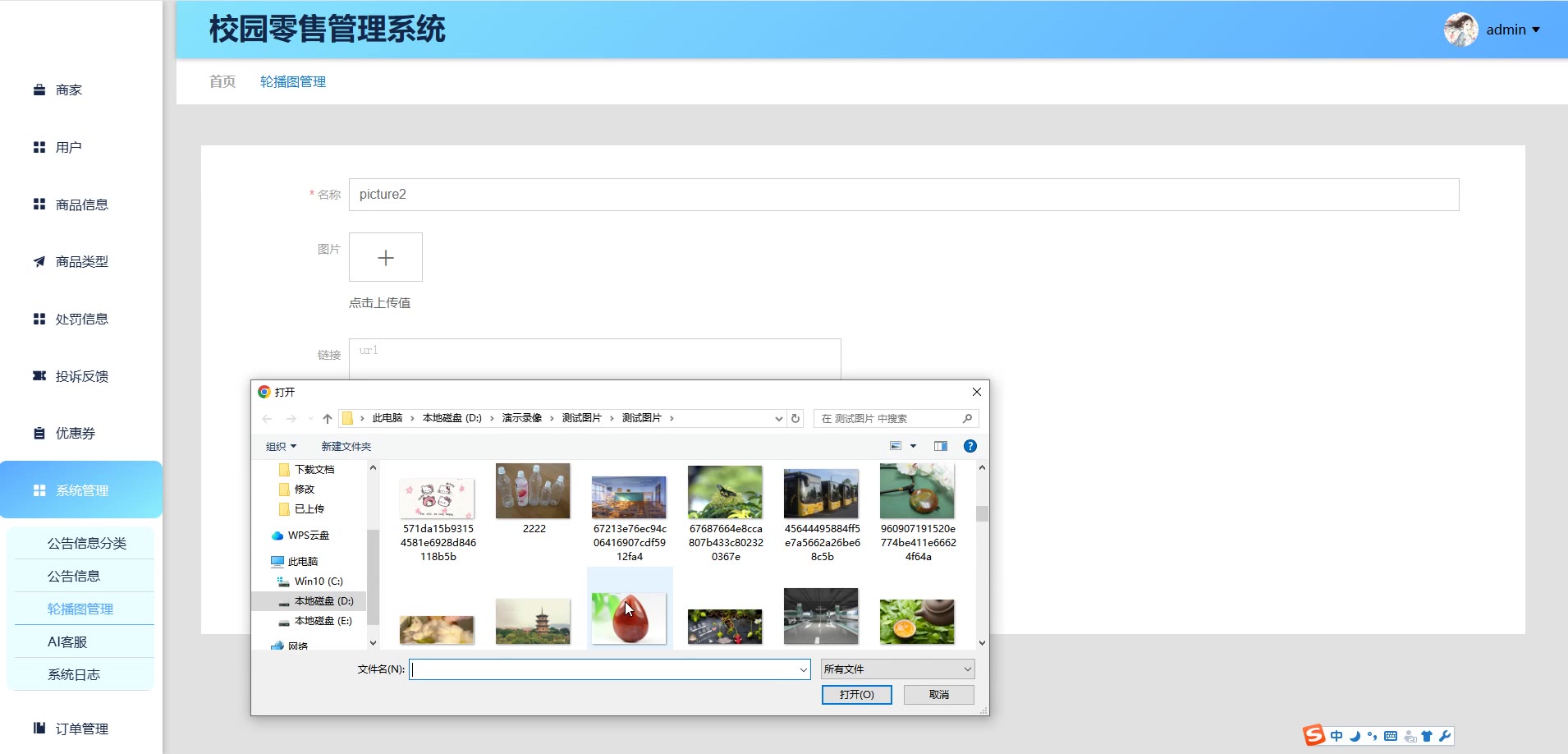Expand the address bar history dropdown
Image resolution: width=1568 pixels, height=754 pixels.
click(778, 419)
